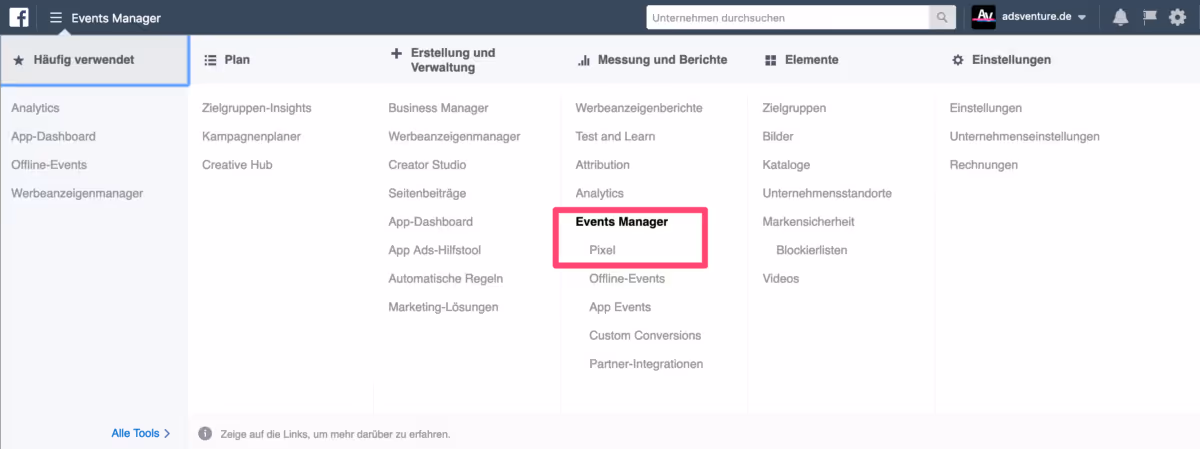Open Einstellungen link in settings column
This screenshot has width=1200, height=449.
tap(986, 108)
